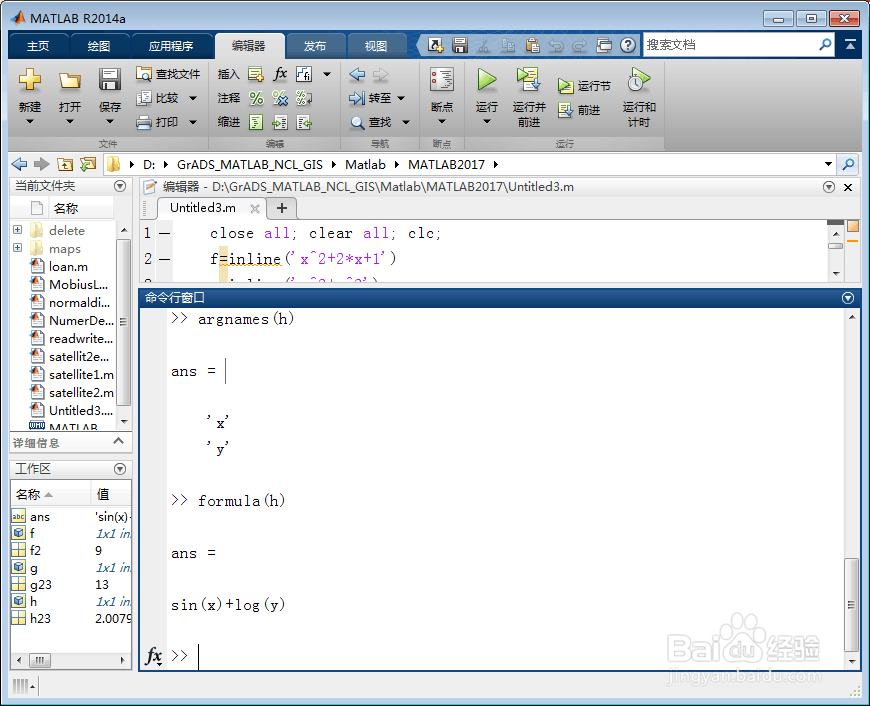Click the browse for folder icon

[88, 164]
